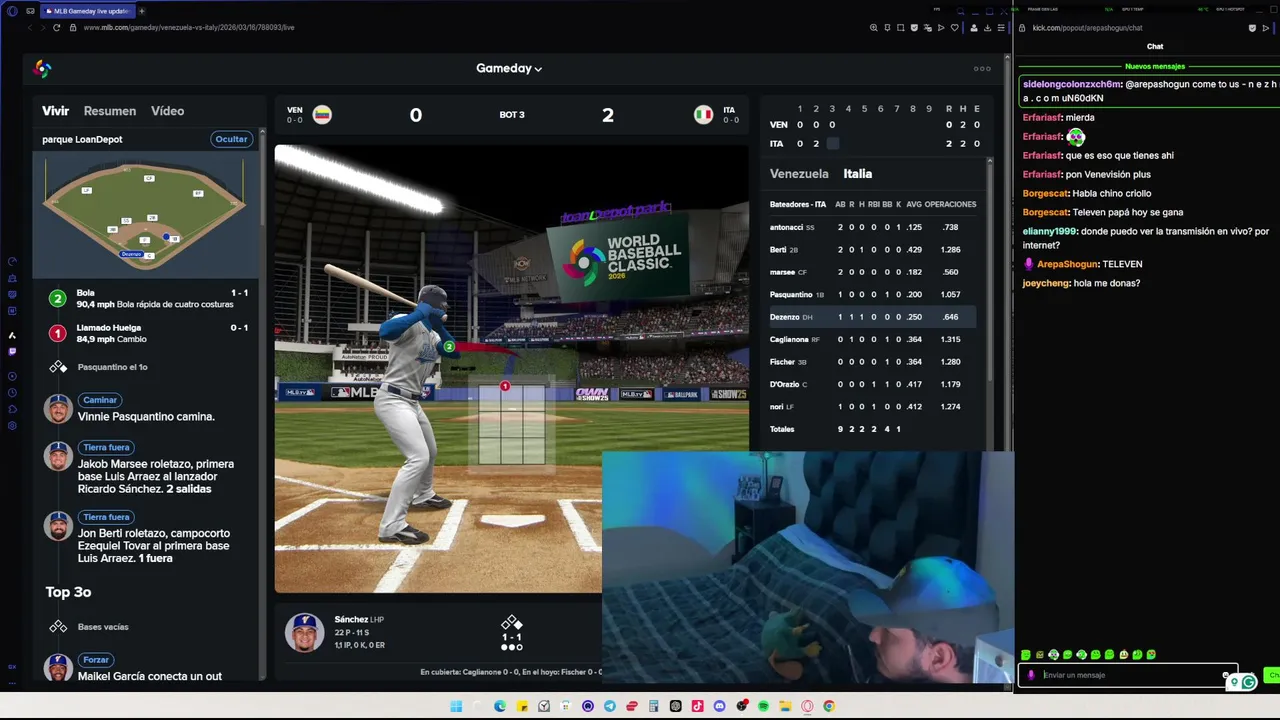Click the MLB address bar URL

point(189,27)
